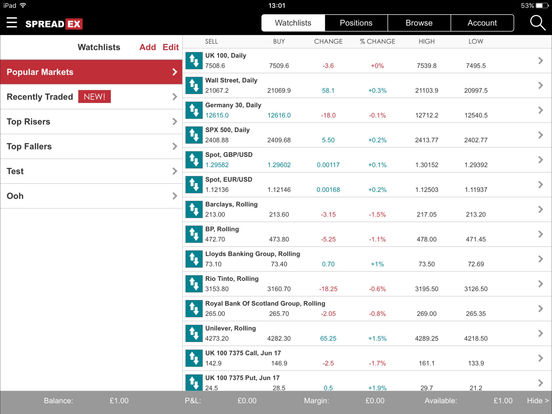Tap the trade icon for SPX 500, Daily
The width and height of the screenshot is (552, 414).
point(194,135)
